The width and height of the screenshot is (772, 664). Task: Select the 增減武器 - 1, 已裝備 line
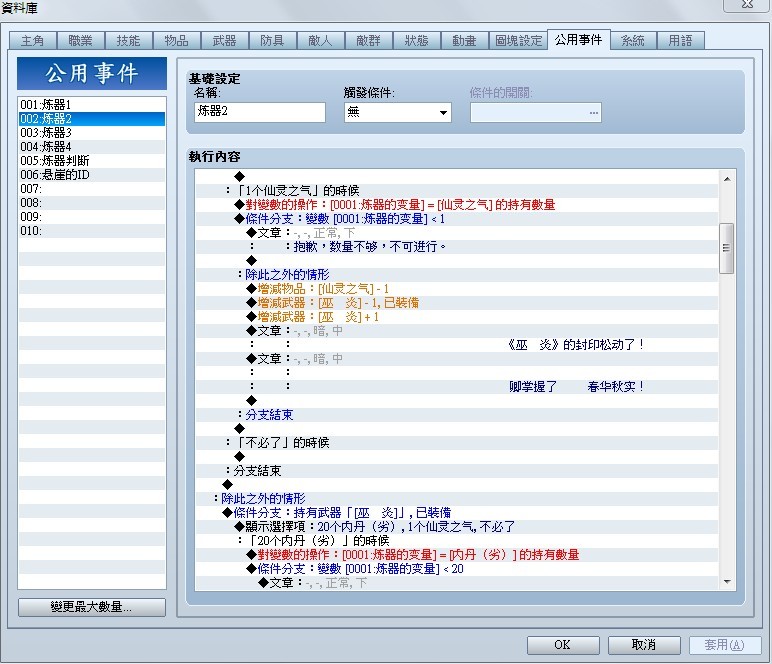457,303
